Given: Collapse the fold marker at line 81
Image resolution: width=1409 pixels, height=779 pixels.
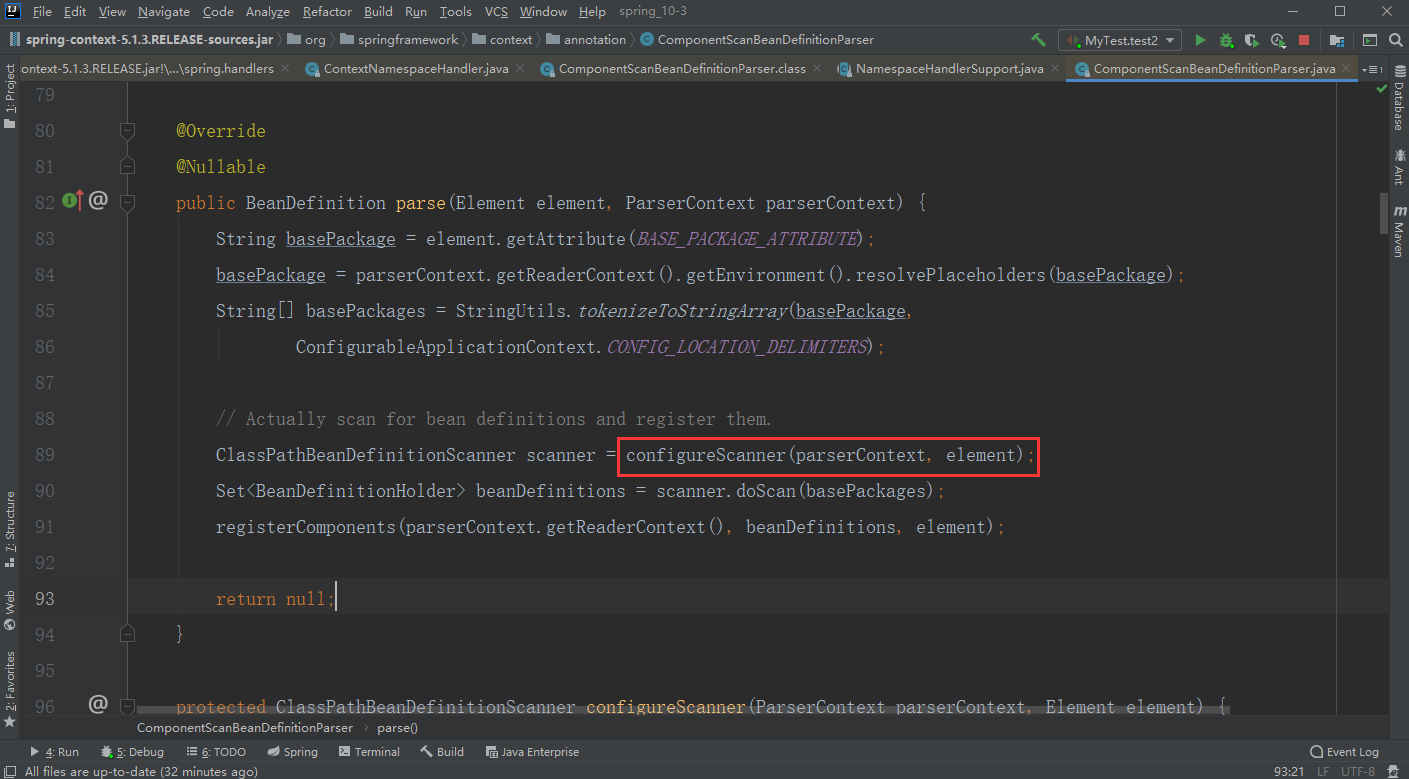Looking at the screenshot, I should coord(127,166).
